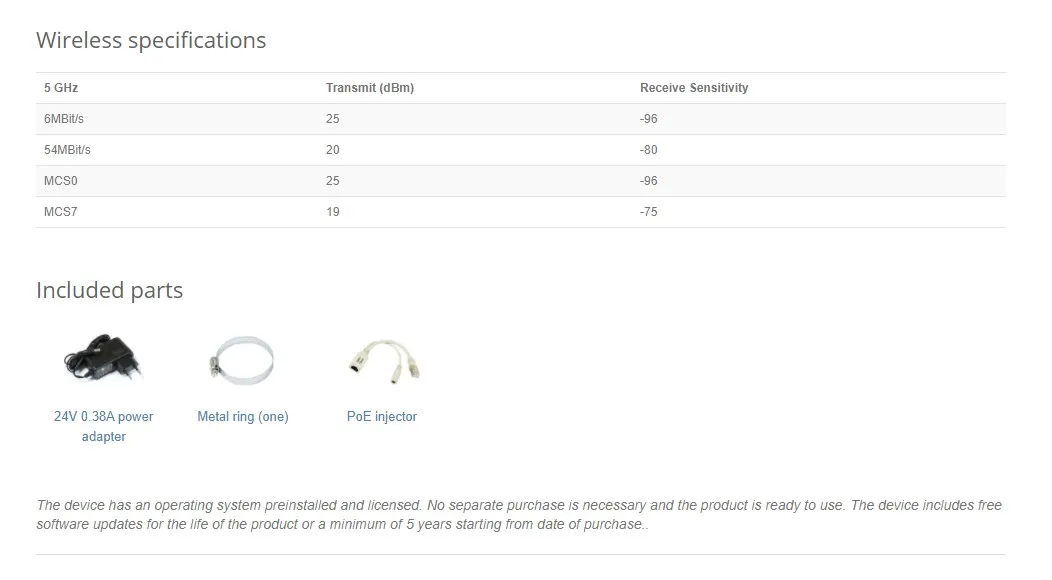The image size is (1052, 580).
Task: Click the -75 receive sensitivity value
Action: pos(648,212)
